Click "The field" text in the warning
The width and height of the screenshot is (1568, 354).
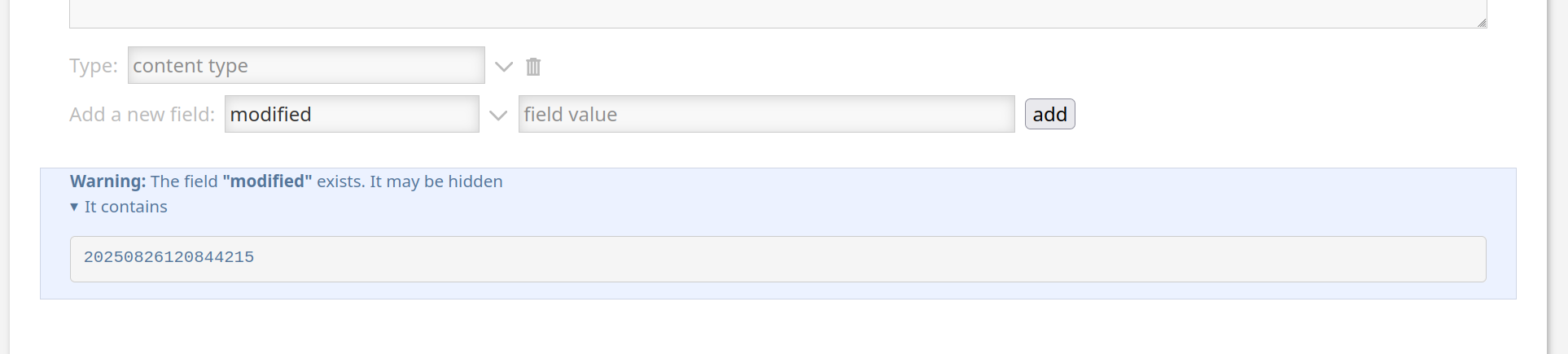(x=184, y=181)
